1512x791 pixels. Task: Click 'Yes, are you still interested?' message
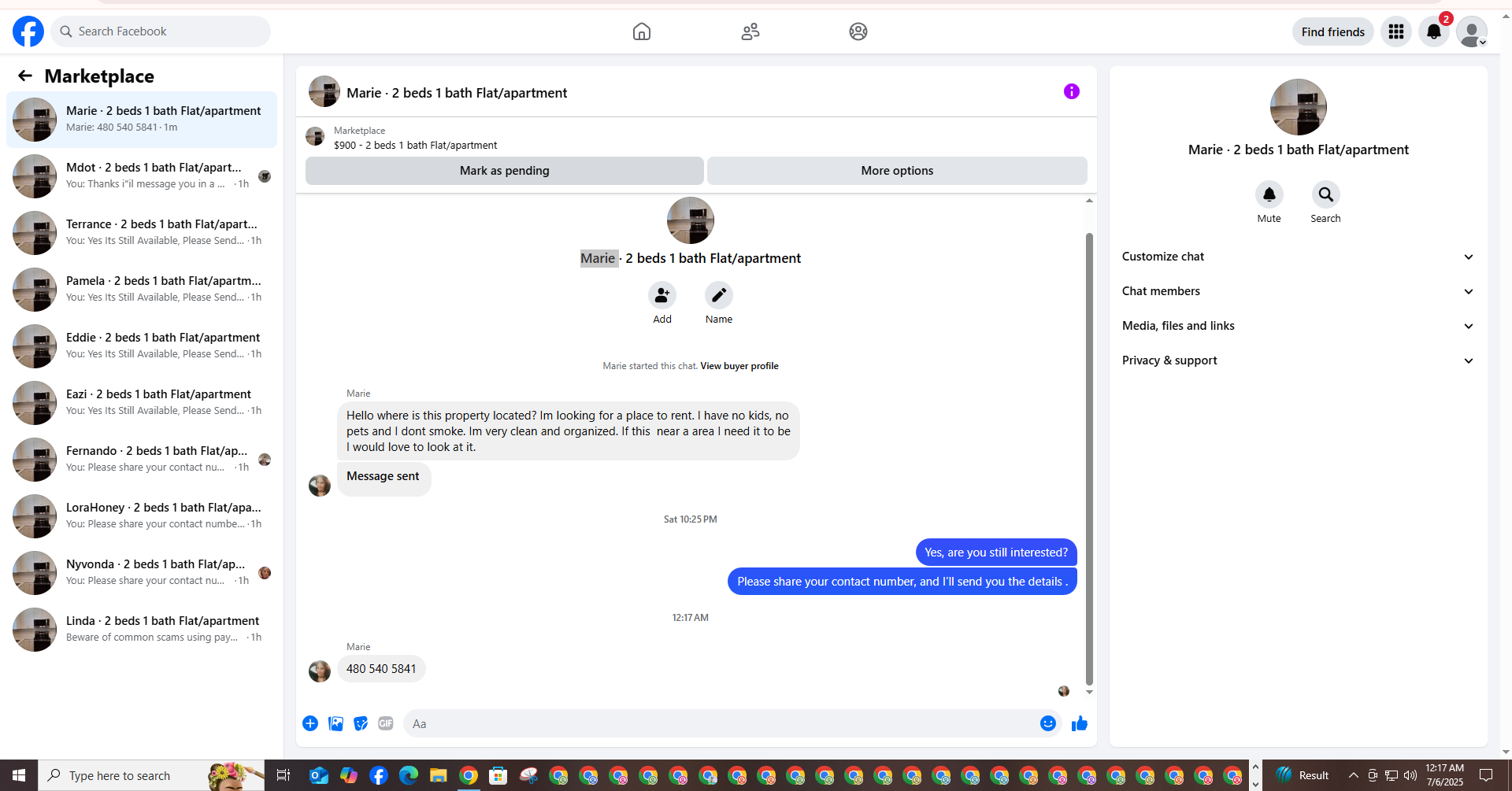(996, 553)
